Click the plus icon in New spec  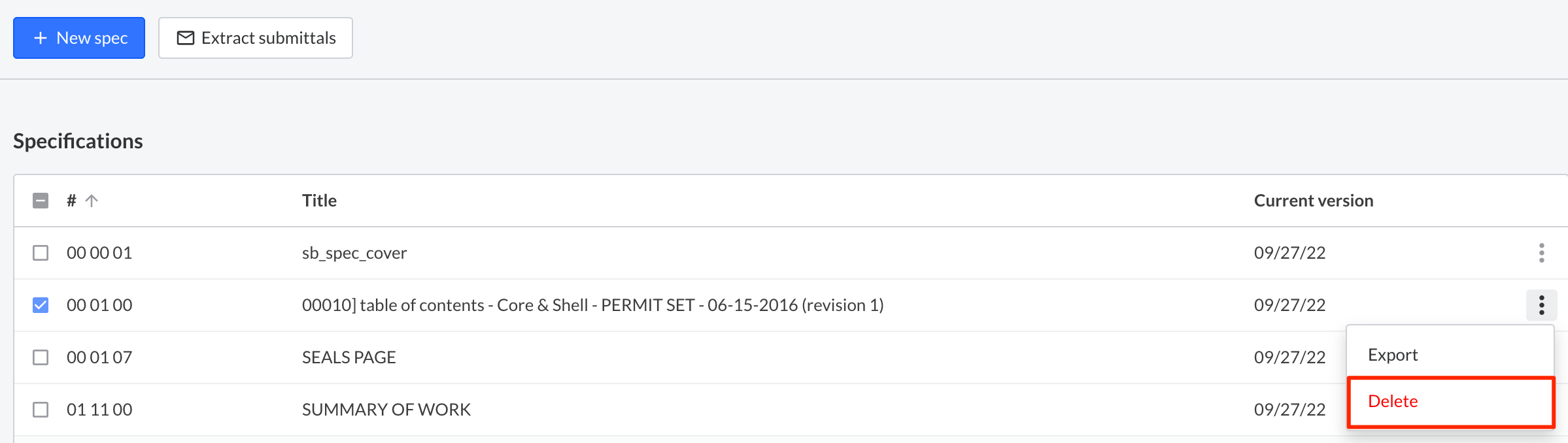coord(41,38)
